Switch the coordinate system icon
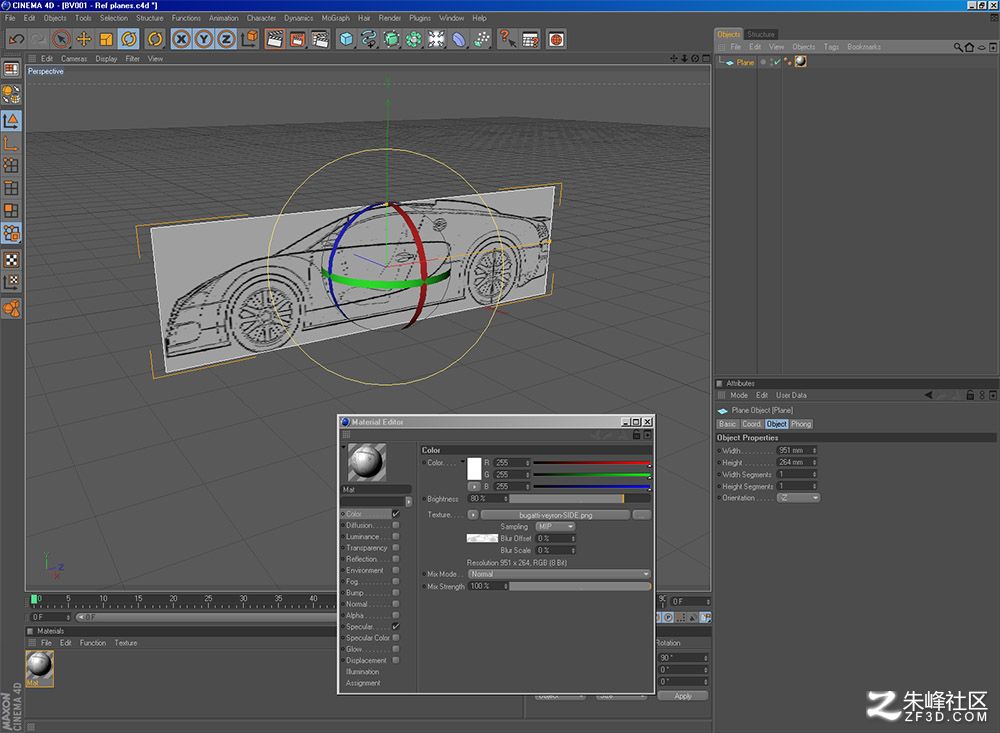This screenshot has width=1000, height=733. point(249,40)
